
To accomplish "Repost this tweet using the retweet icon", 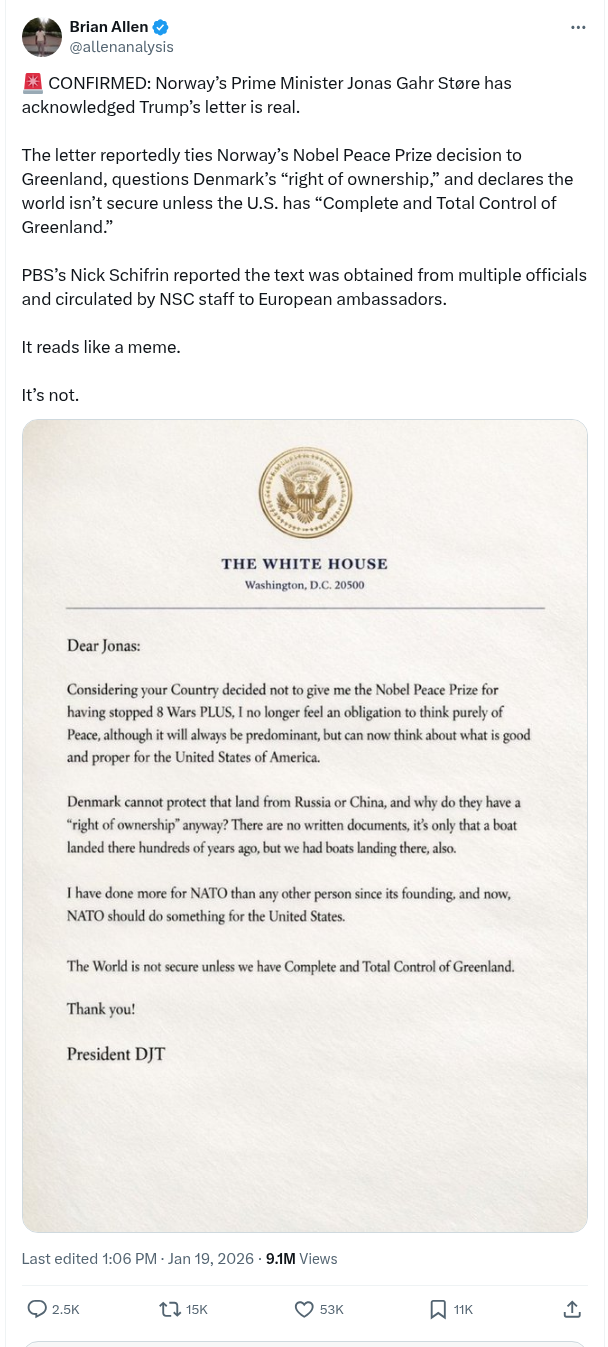I will click(171, 1308).
